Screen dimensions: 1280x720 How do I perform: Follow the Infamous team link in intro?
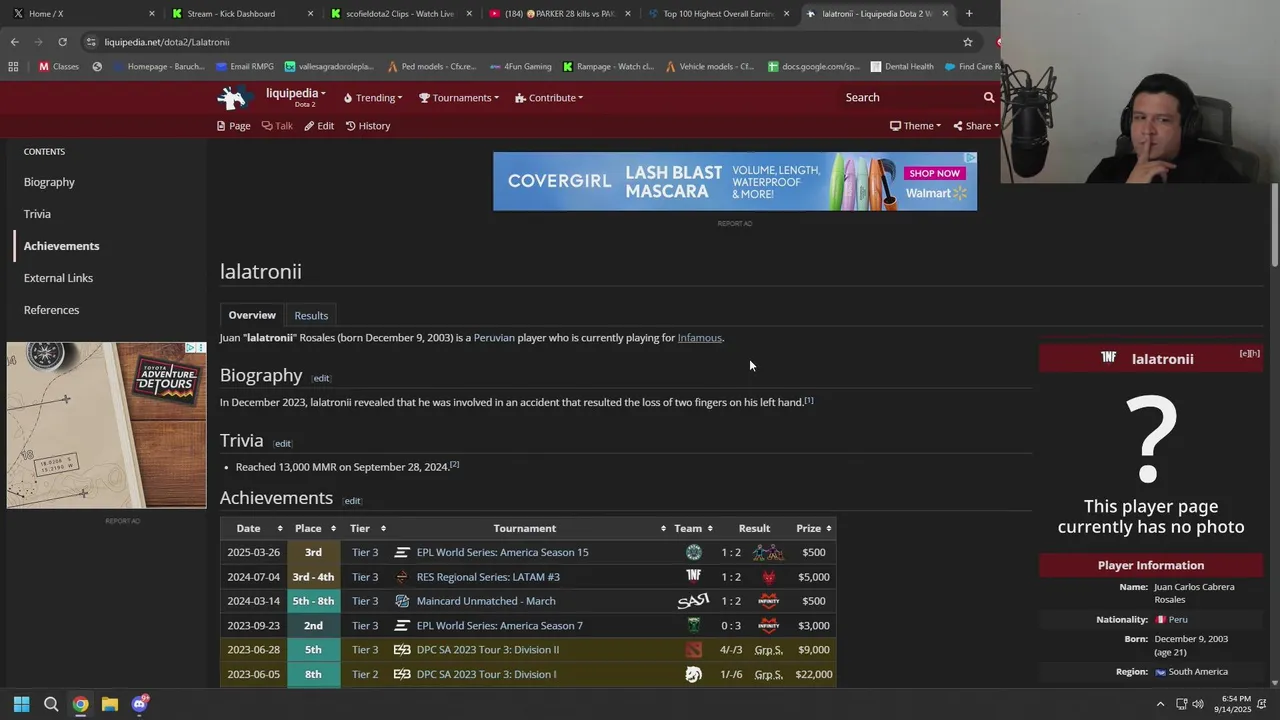699,338
